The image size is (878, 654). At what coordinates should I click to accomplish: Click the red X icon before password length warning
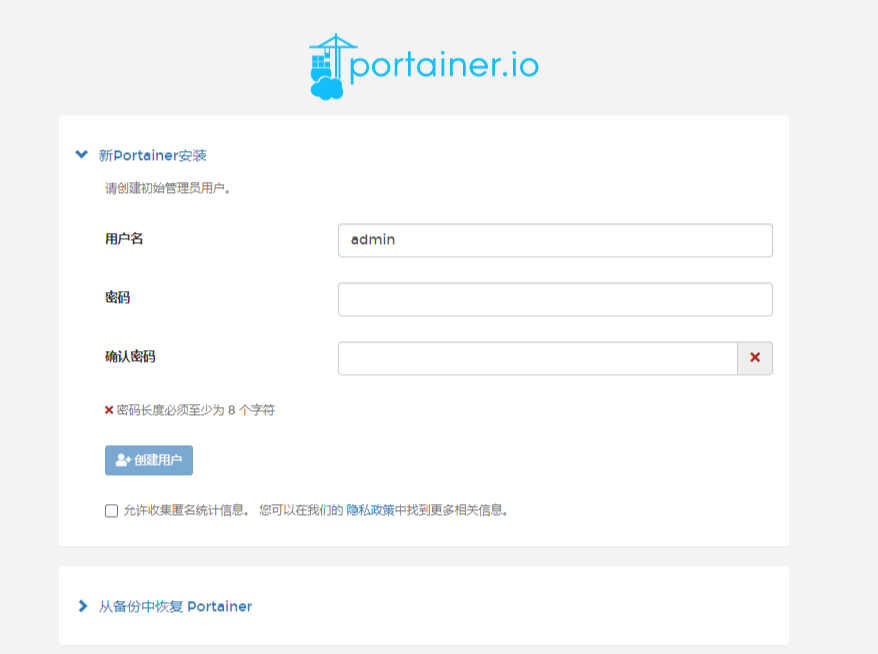pyautogui.click(x=109, y=410)
